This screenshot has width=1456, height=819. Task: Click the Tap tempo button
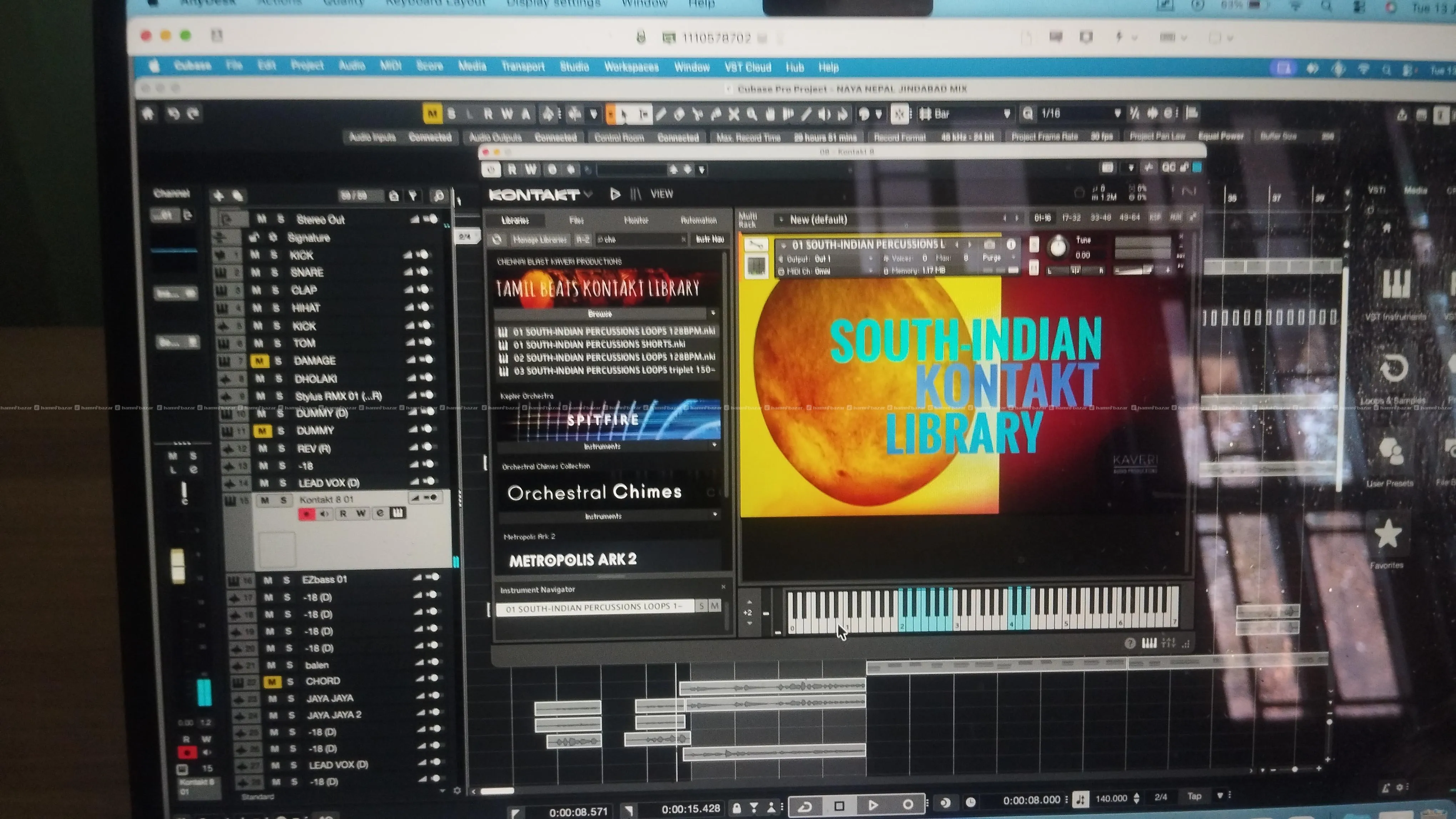[x=1194, y=797]
